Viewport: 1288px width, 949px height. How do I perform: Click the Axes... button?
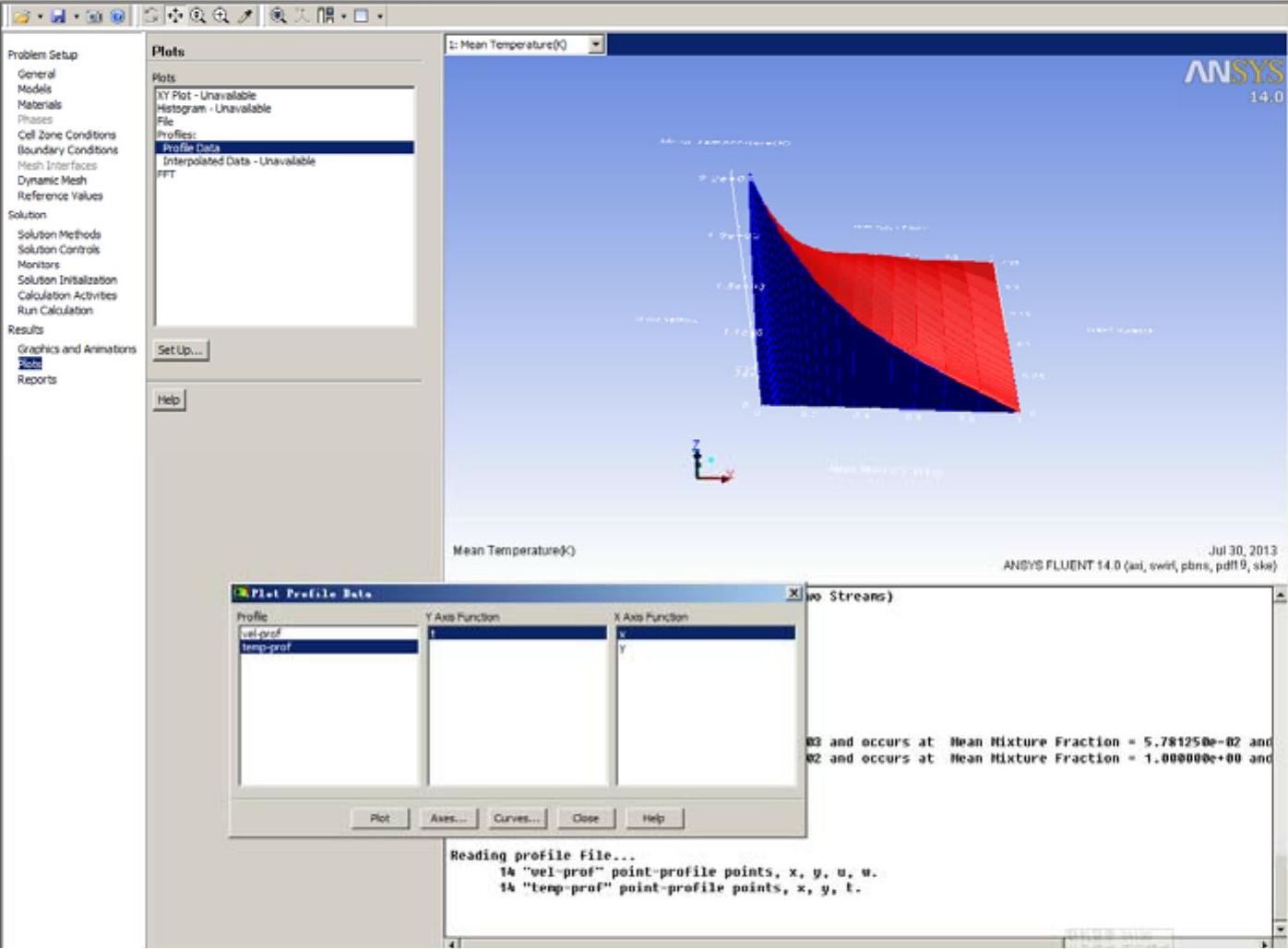coord(448,818)
